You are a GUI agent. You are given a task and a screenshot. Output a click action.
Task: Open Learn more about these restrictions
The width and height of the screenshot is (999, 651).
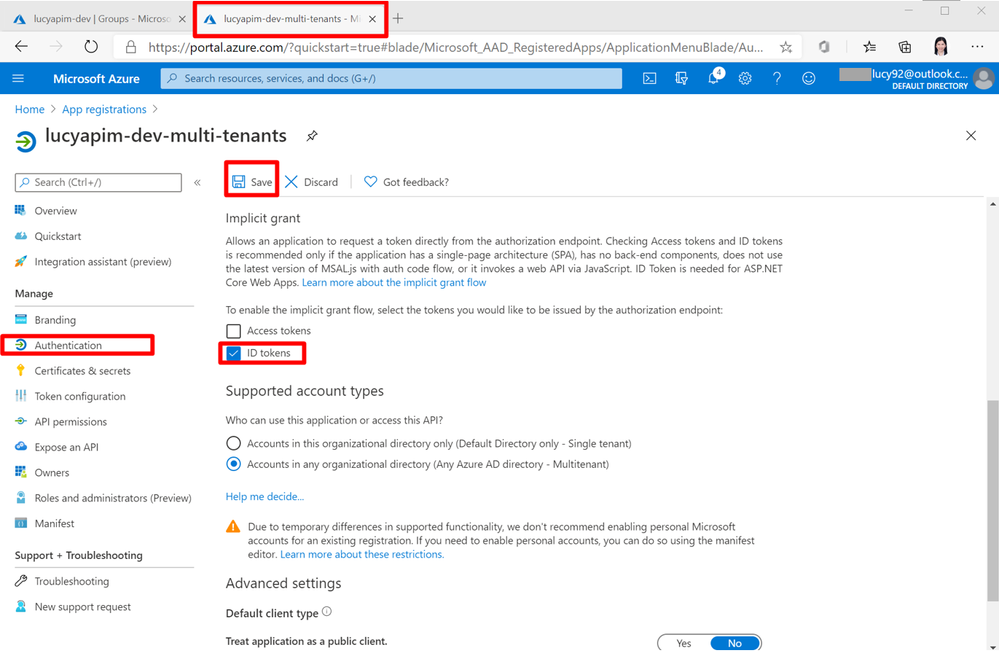[362, 554]
